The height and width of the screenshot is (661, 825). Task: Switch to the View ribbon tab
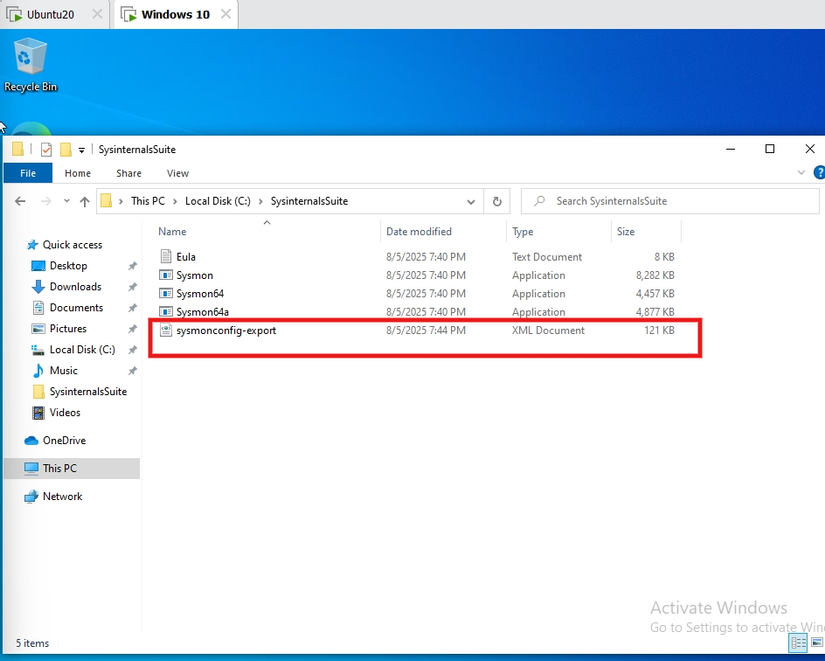(x=177, y=173)
